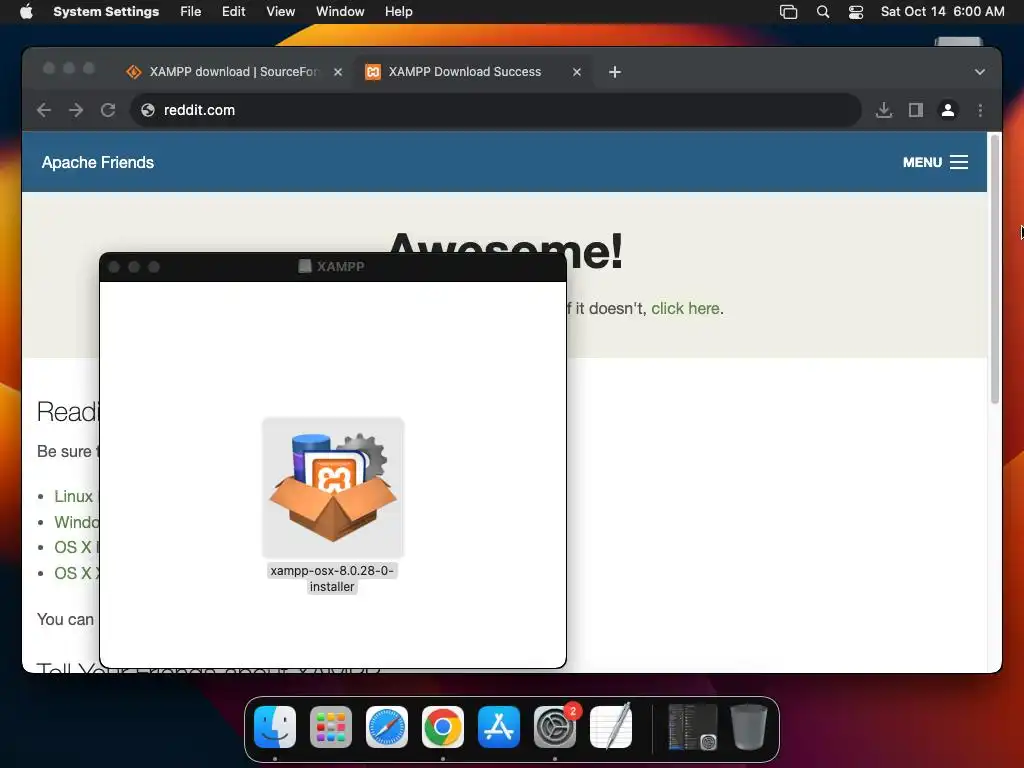Open Spotlight search in menu bar

pyautogui.click(x=823, y=12)
